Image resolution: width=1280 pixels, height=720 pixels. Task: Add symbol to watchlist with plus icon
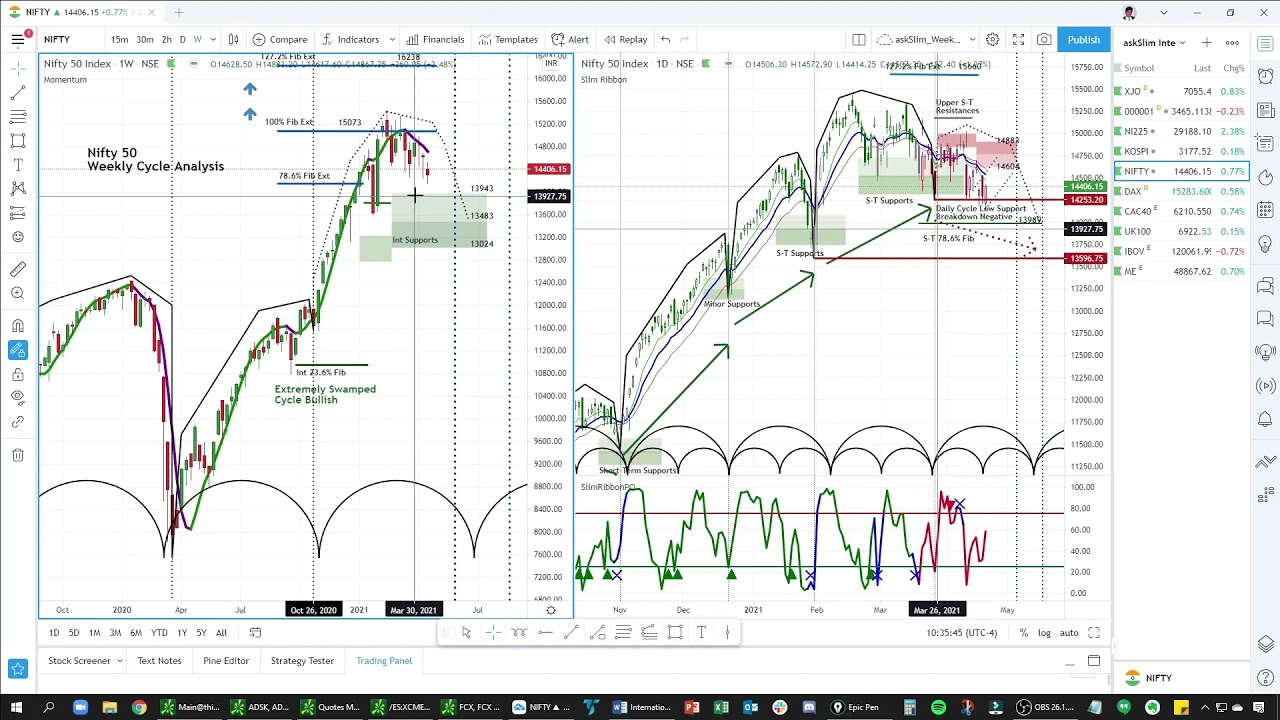pos(1206,42)
